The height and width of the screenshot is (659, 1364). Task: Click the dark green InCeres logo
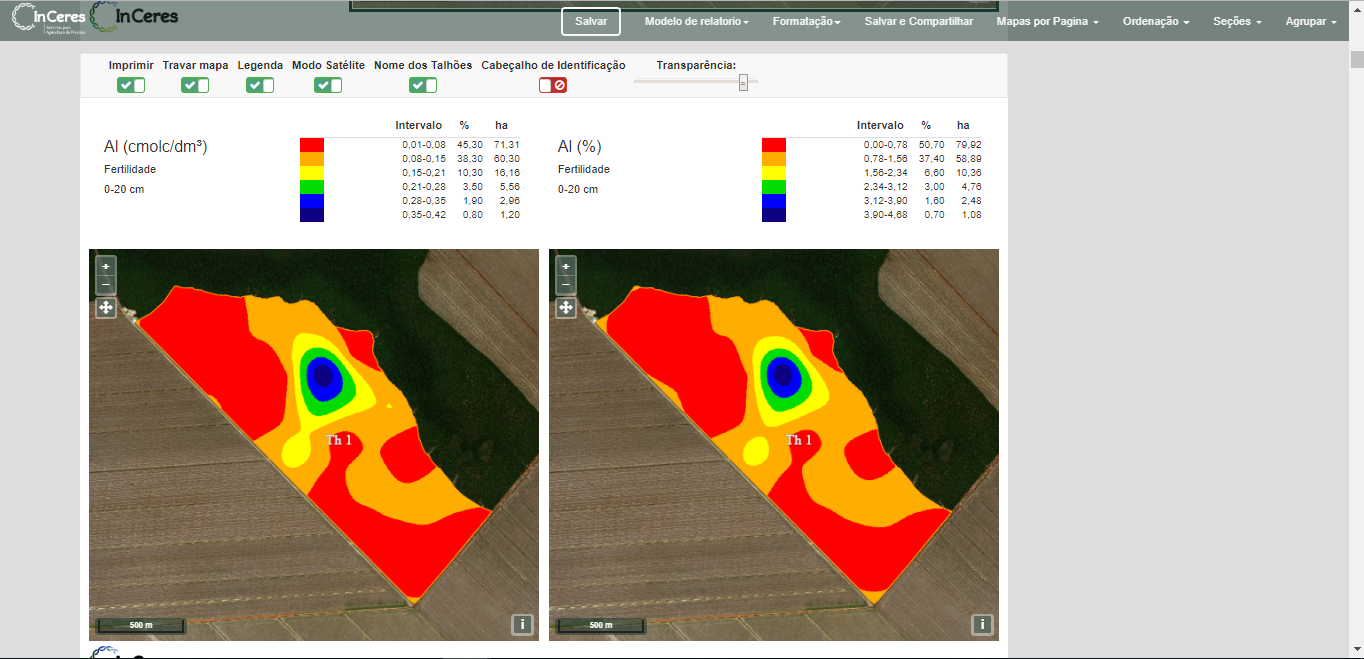click(x=133, y=16)
